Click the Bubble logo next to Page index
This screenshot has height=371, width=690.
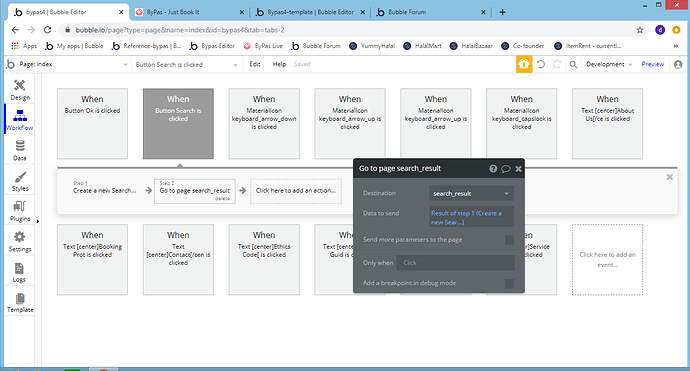tap(11, 64)
